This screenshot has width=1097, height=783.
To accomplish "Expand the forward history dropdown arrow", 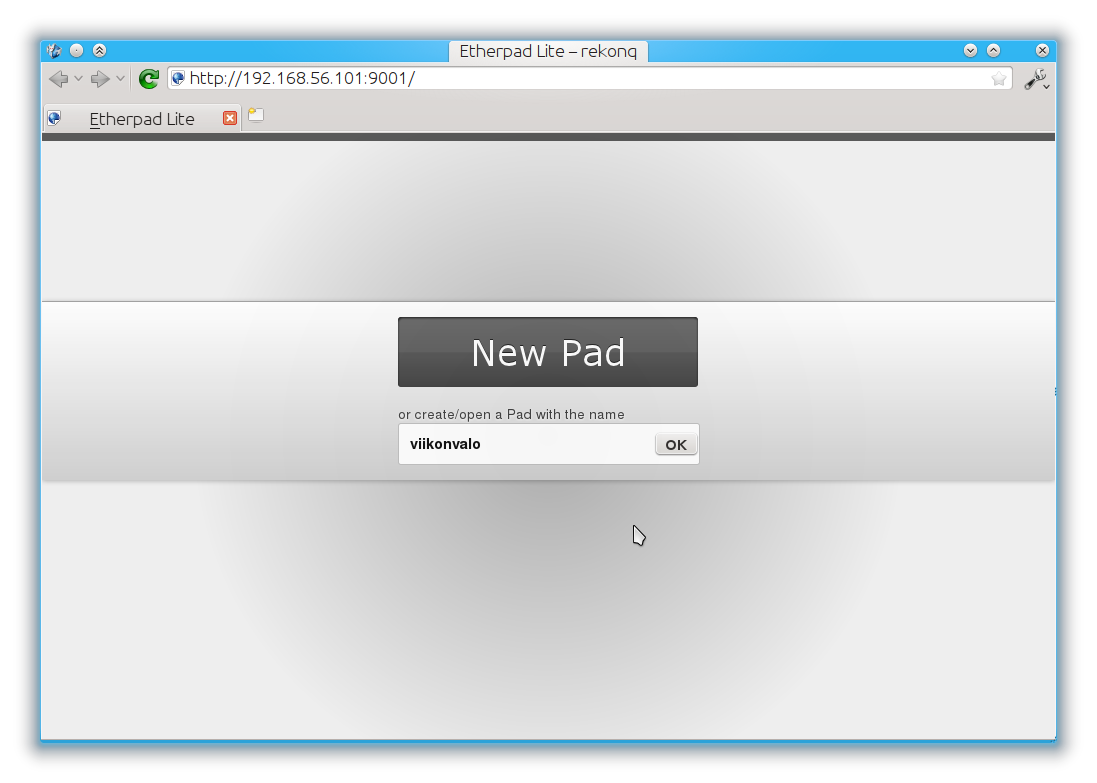I will point(120,78).
